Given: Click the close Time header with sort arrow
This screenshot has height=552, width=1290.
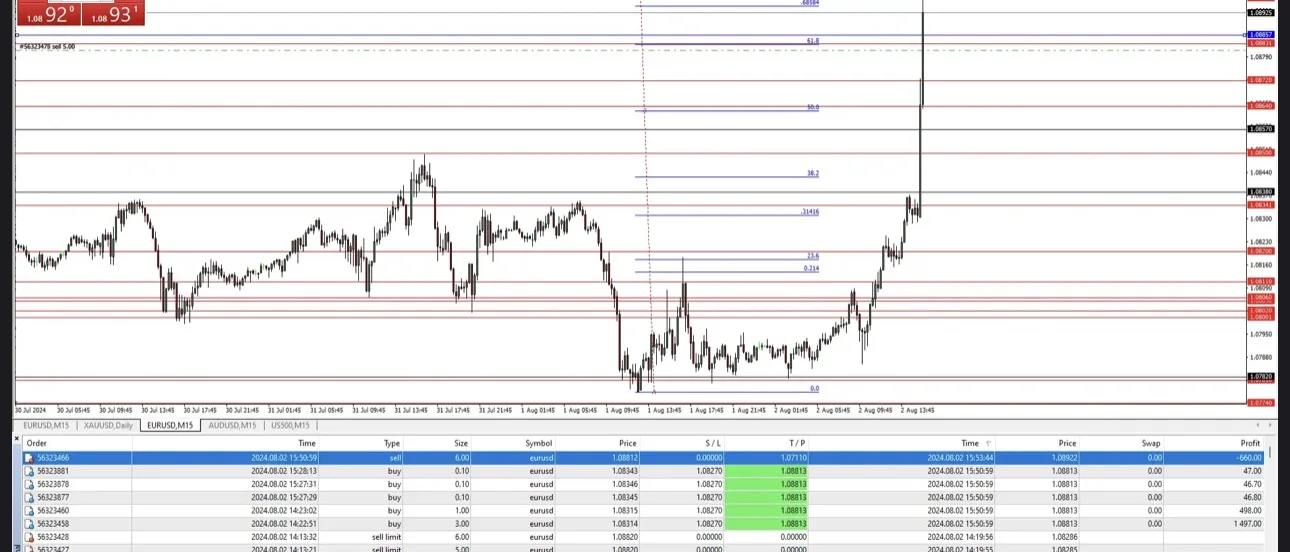Looking at the screenshot, I should pyautogui.click(x=974, y=443).
